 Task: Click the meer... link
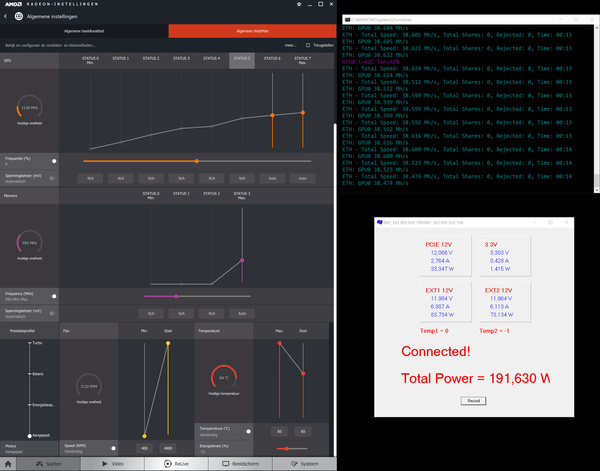(290, 45)
